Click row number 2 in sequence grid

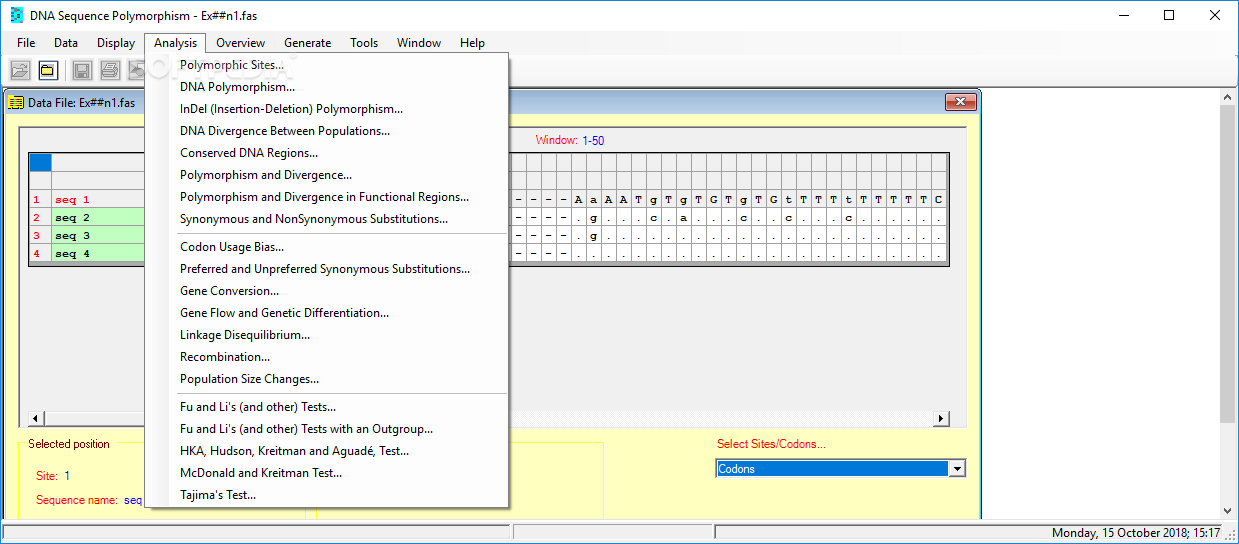tap(40, 218)
